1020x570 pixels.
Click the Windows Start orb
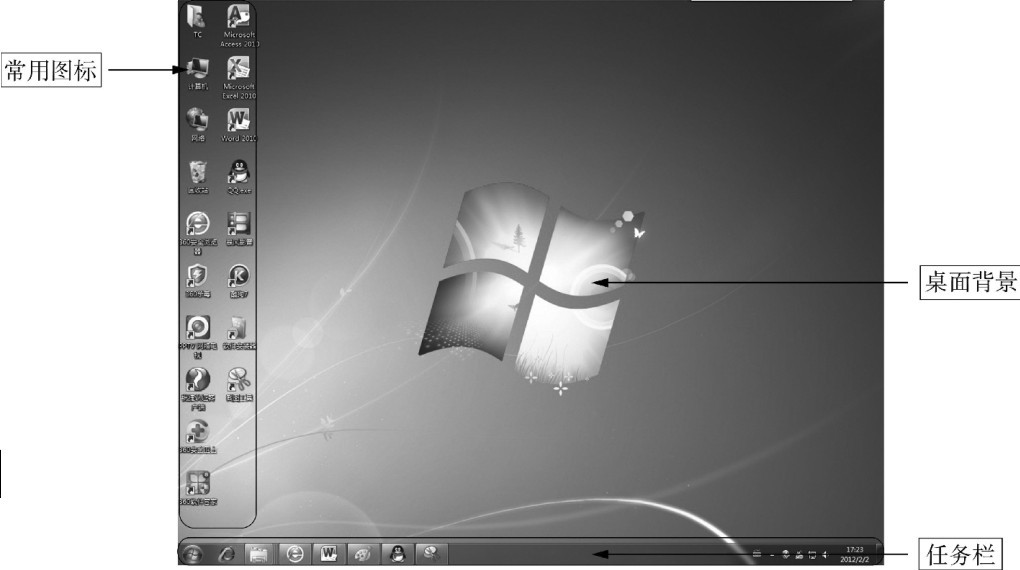[x=192, y=554]
